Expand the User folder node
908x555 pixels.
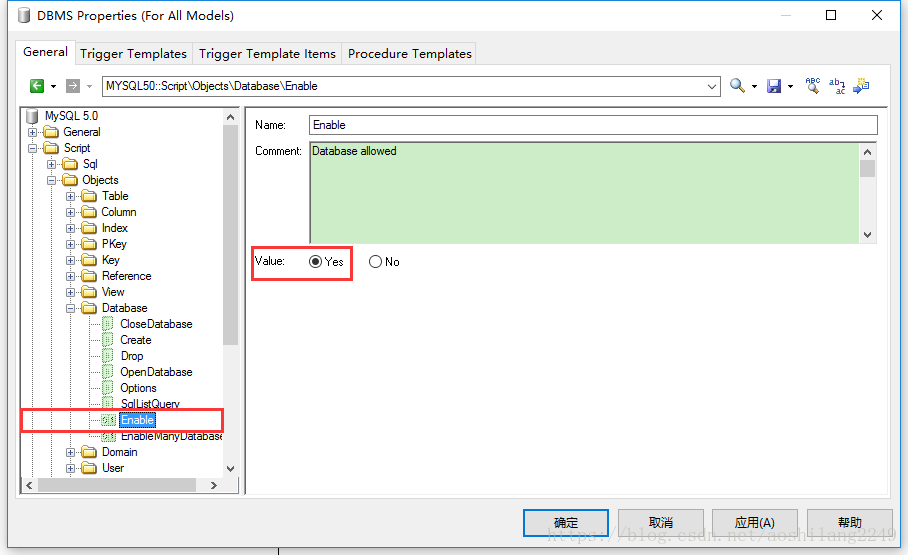point(70,469)
